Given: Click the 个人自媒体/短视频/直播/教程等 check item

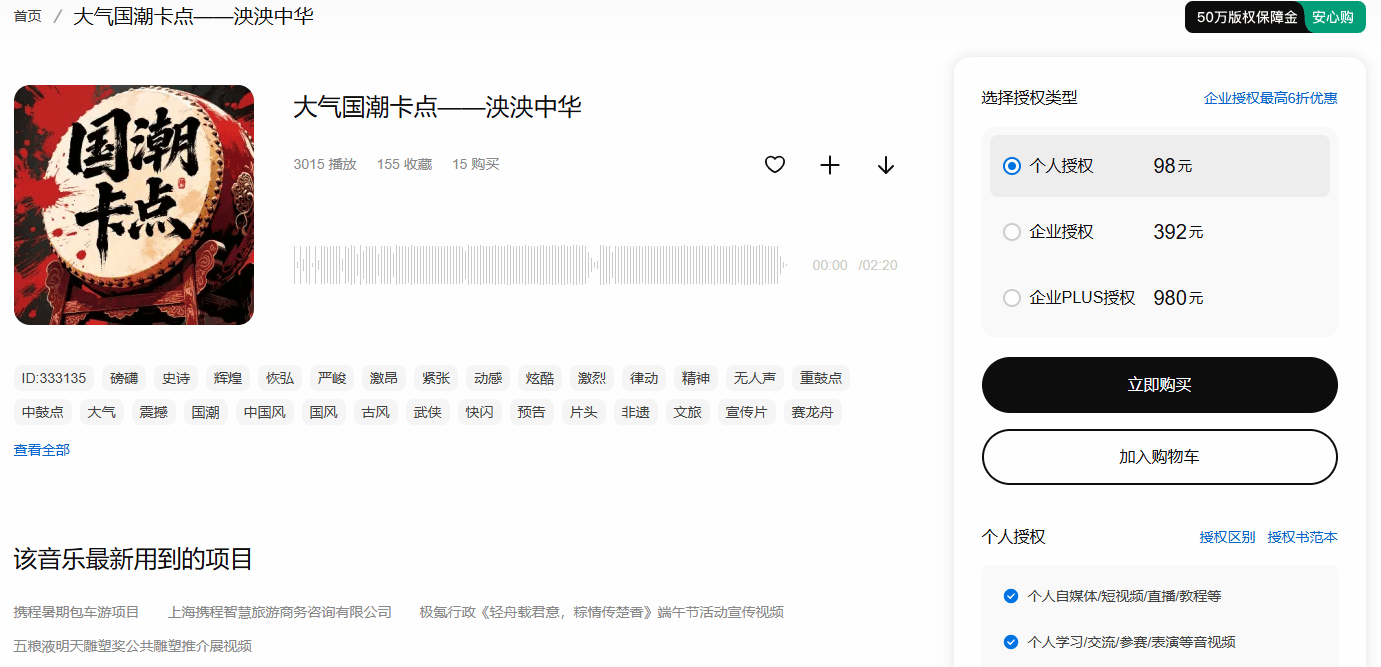Looking at the screenshot, I should point(1113,596).
